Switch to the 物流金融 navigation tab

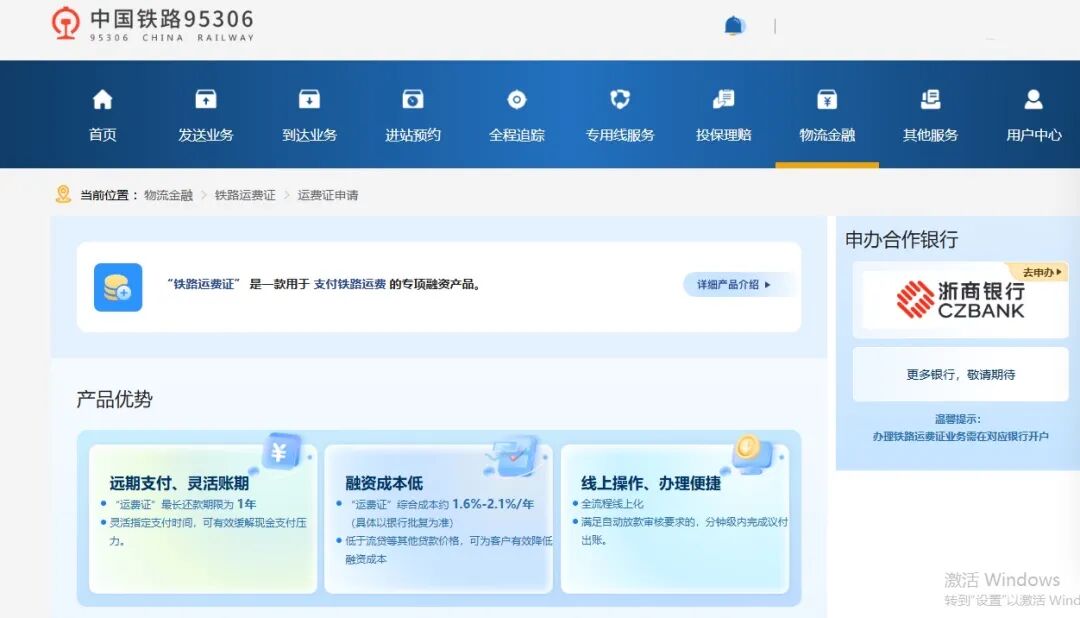[x=827, y=115]
